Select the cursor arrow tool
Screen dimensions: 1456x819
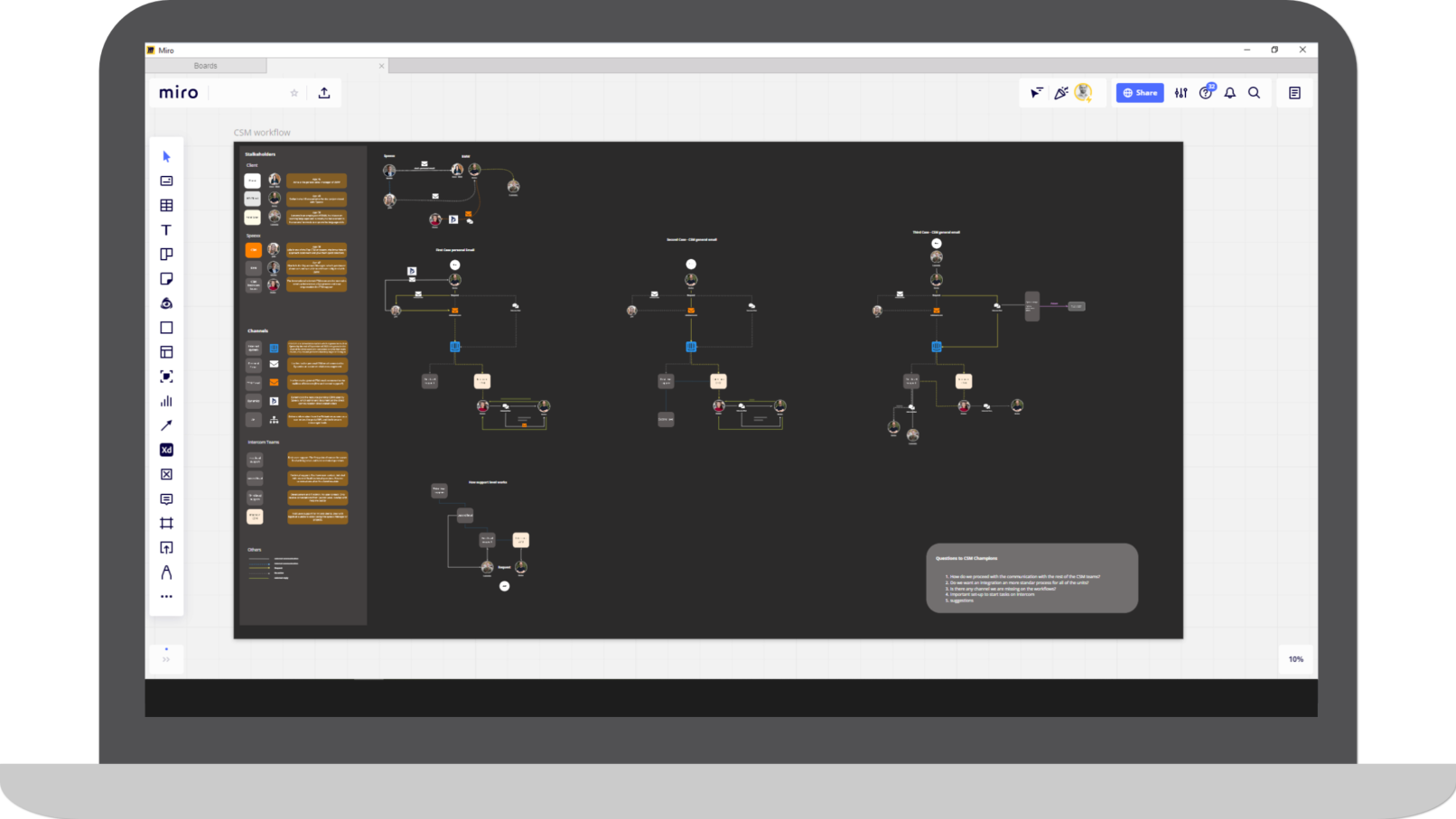[x=166, y=156]
